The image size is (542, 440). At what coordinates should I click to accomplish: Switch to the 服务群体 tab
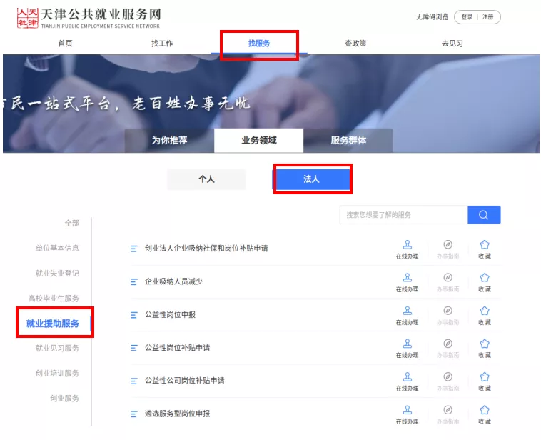tap(348, 140)
